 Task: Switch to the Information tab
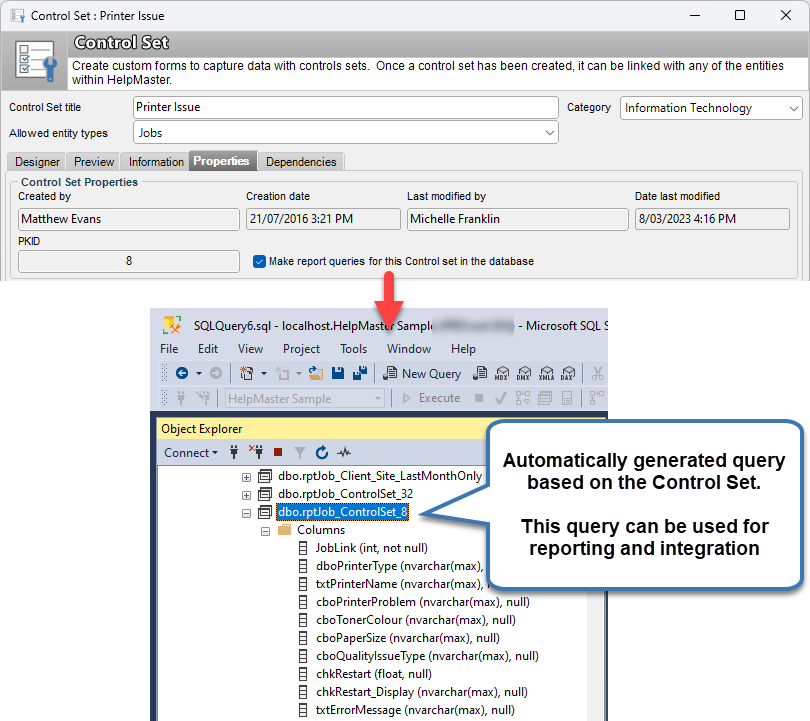[156, 162]
